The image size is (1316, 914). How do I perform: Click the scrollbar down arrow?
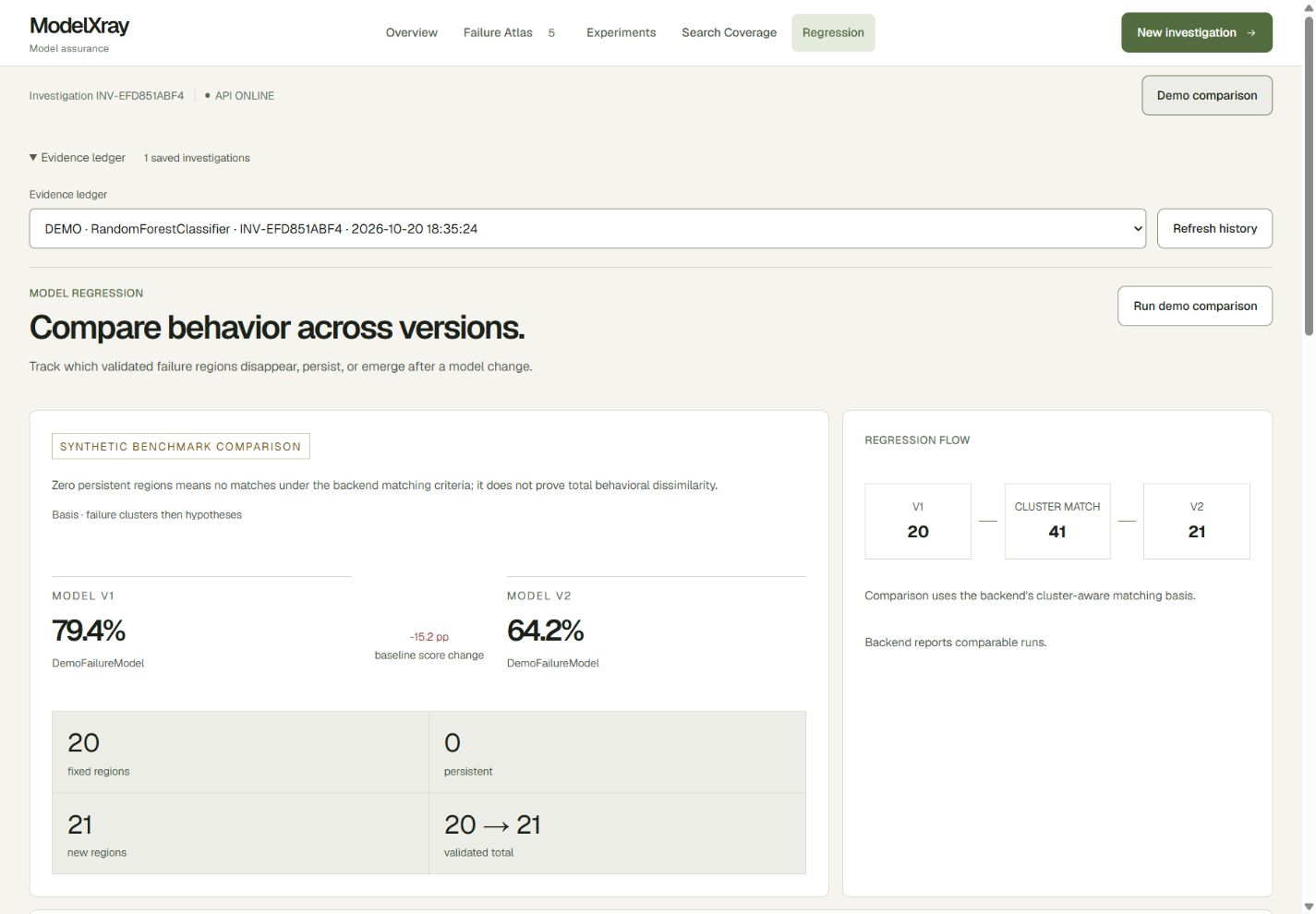point(1308,907)
